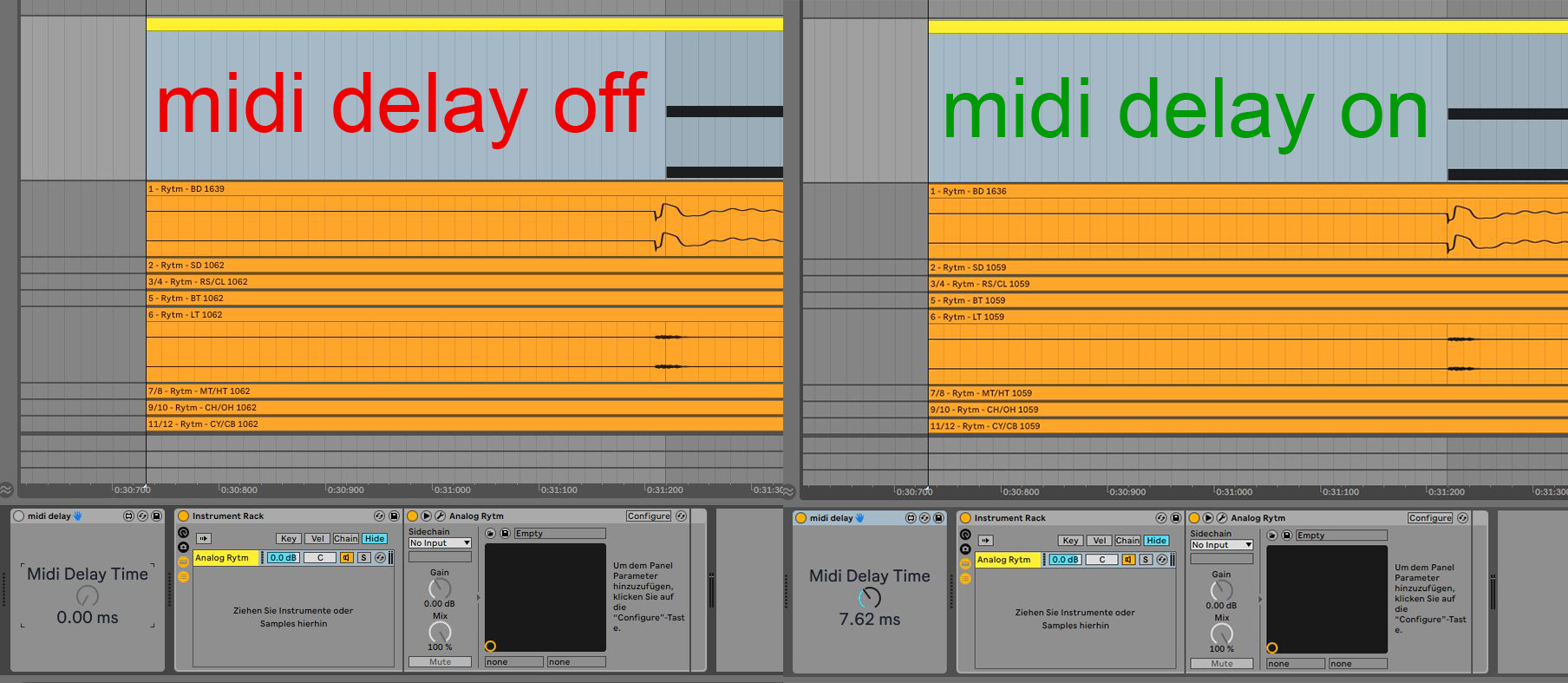Show macro controls in left Instrument Rack

point(183,532)
